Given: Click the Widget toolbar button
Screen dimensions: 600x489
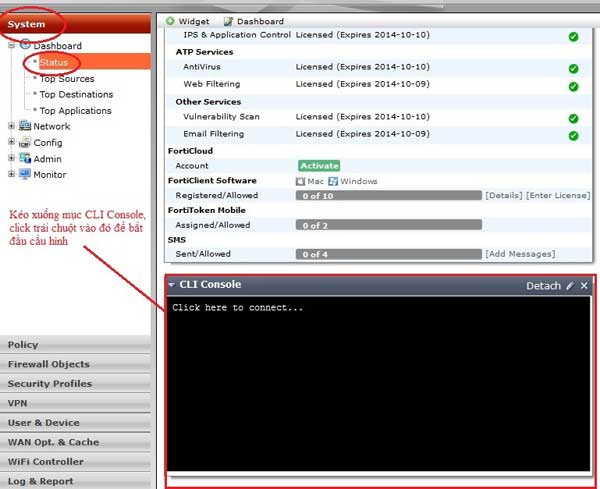Looking at the screenshot, I should pos(188,21).
